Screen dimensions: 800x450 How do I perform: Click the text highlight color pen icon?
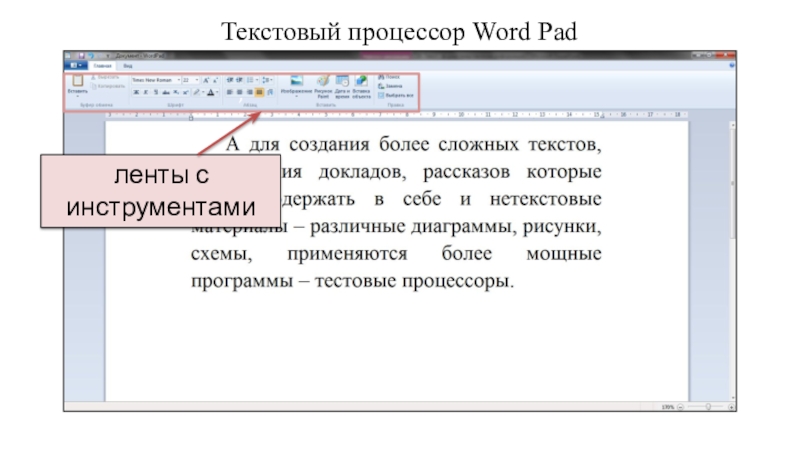(196, 92)
